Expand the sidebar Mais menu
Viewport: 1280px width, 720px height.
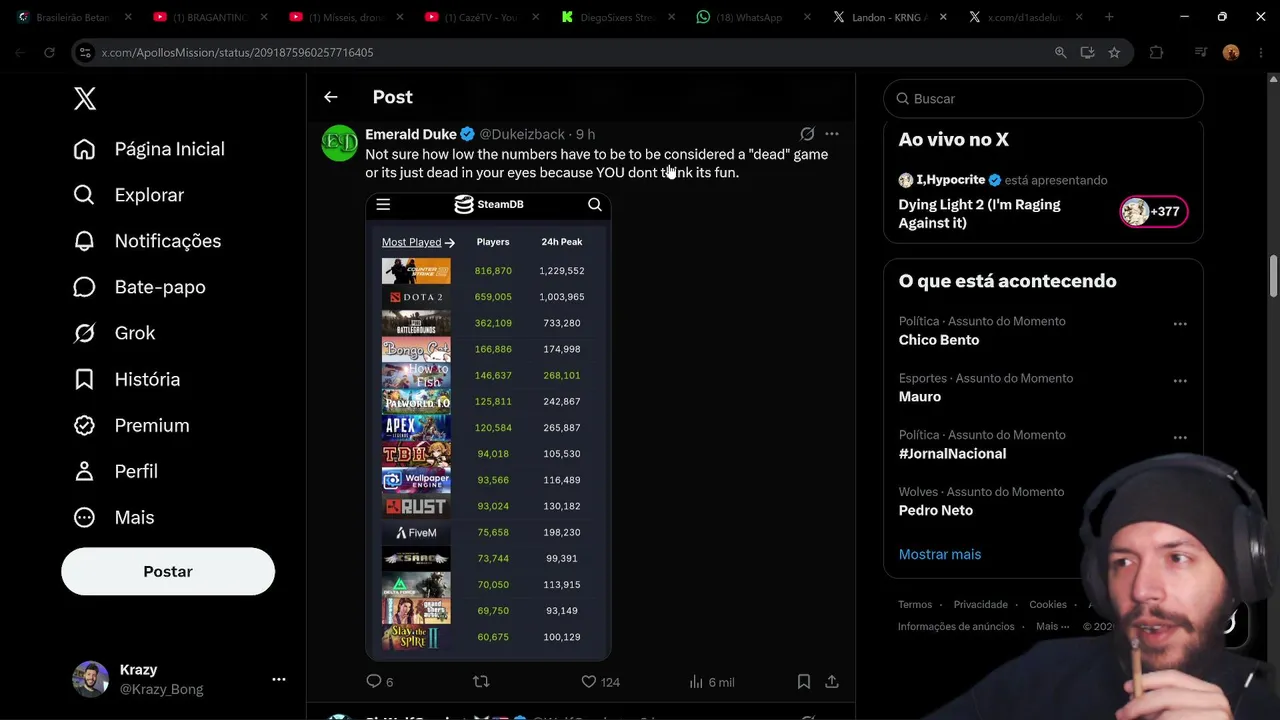[114, 517]
